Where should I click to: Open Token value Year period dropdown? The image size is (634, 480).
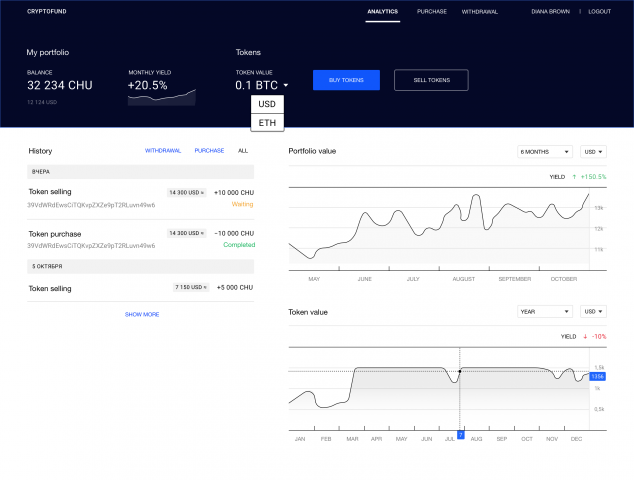[545, 311]
